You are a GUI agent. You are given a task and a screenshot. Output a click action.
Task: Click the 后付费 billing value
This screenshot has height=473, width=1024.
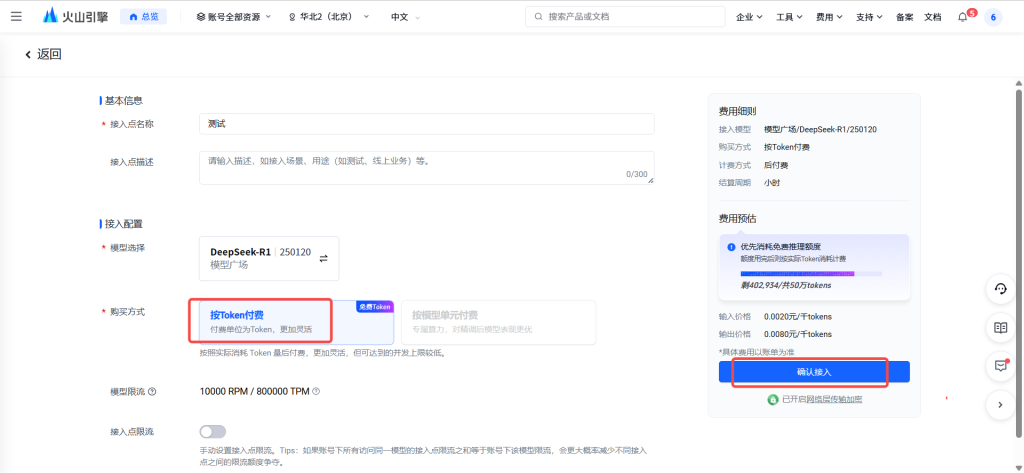pyautogui.click(x=776, y=165)
